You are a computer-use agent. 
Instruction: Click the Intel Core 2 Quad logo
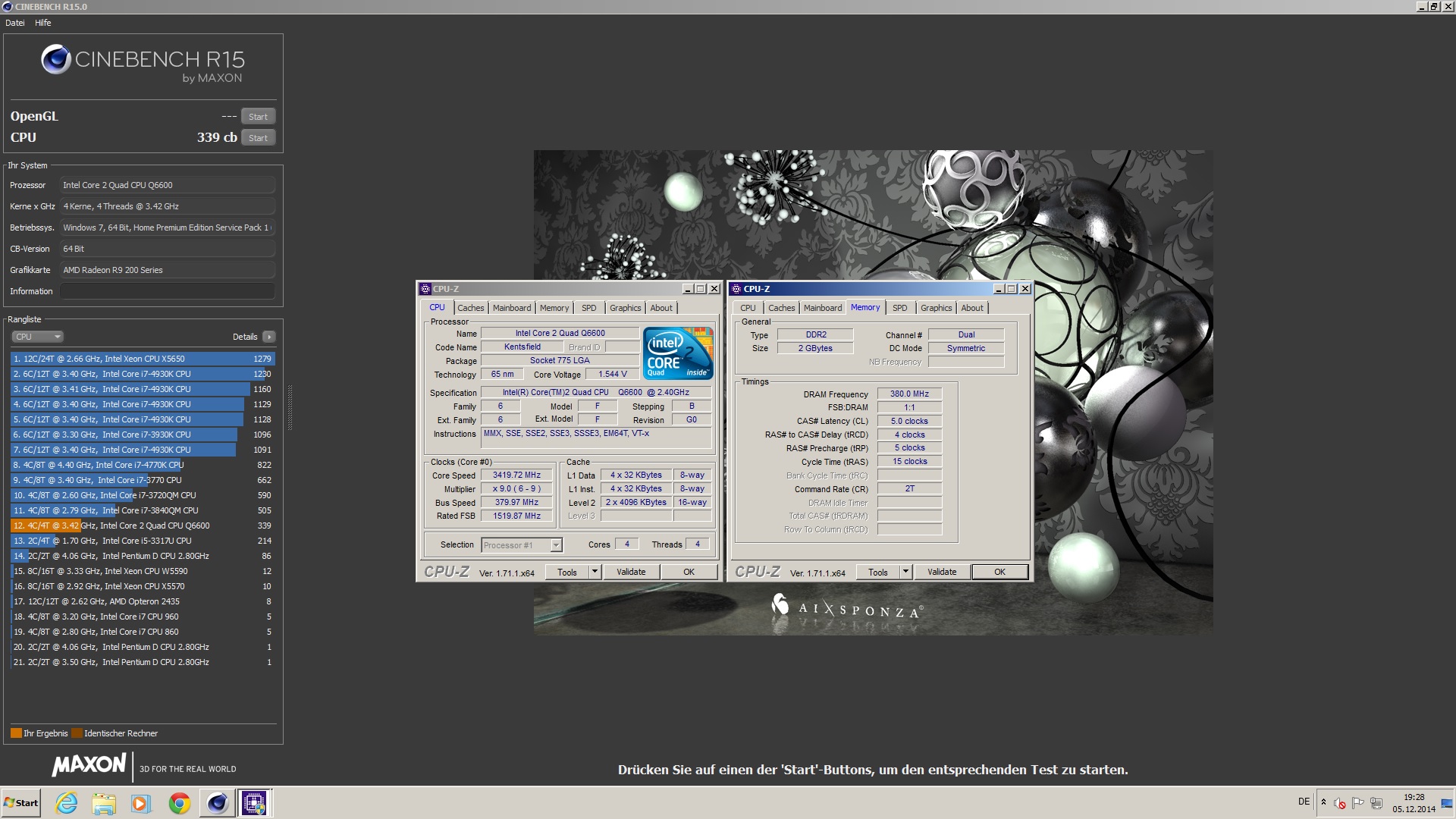tap(678, 353)
